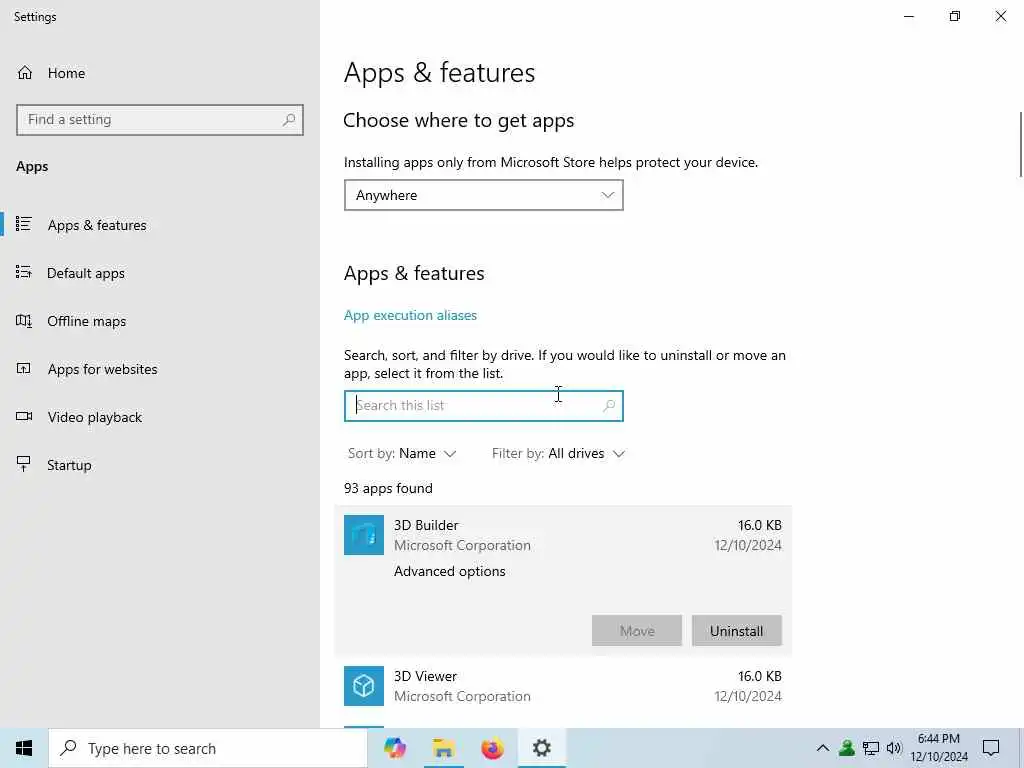This screenshot has height=768, width=1024.
Task: Open the network tray icon
Action: pyautogui.click(x=871, y=748)
